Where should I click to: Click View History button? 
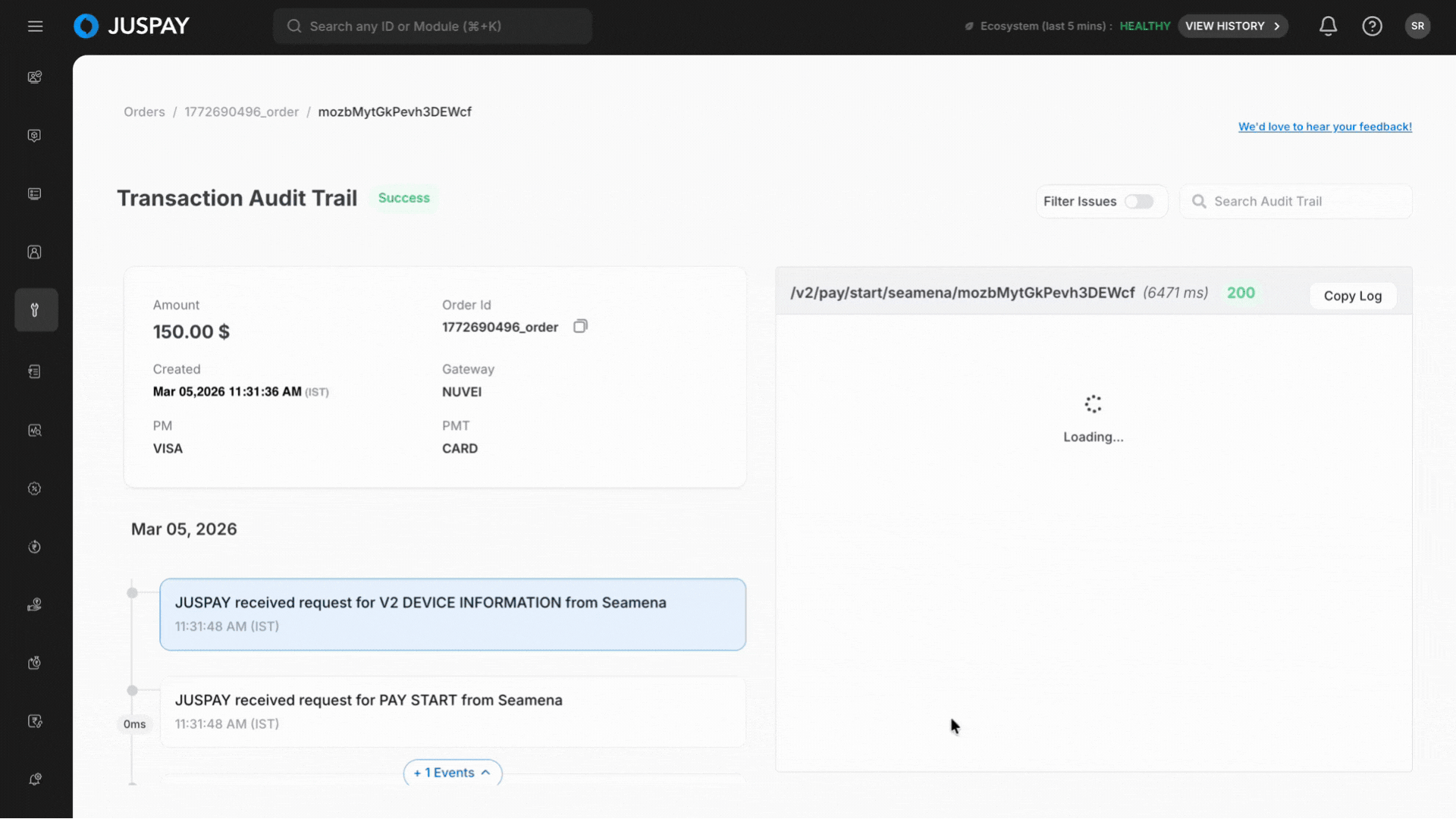tap(1233, 26)
